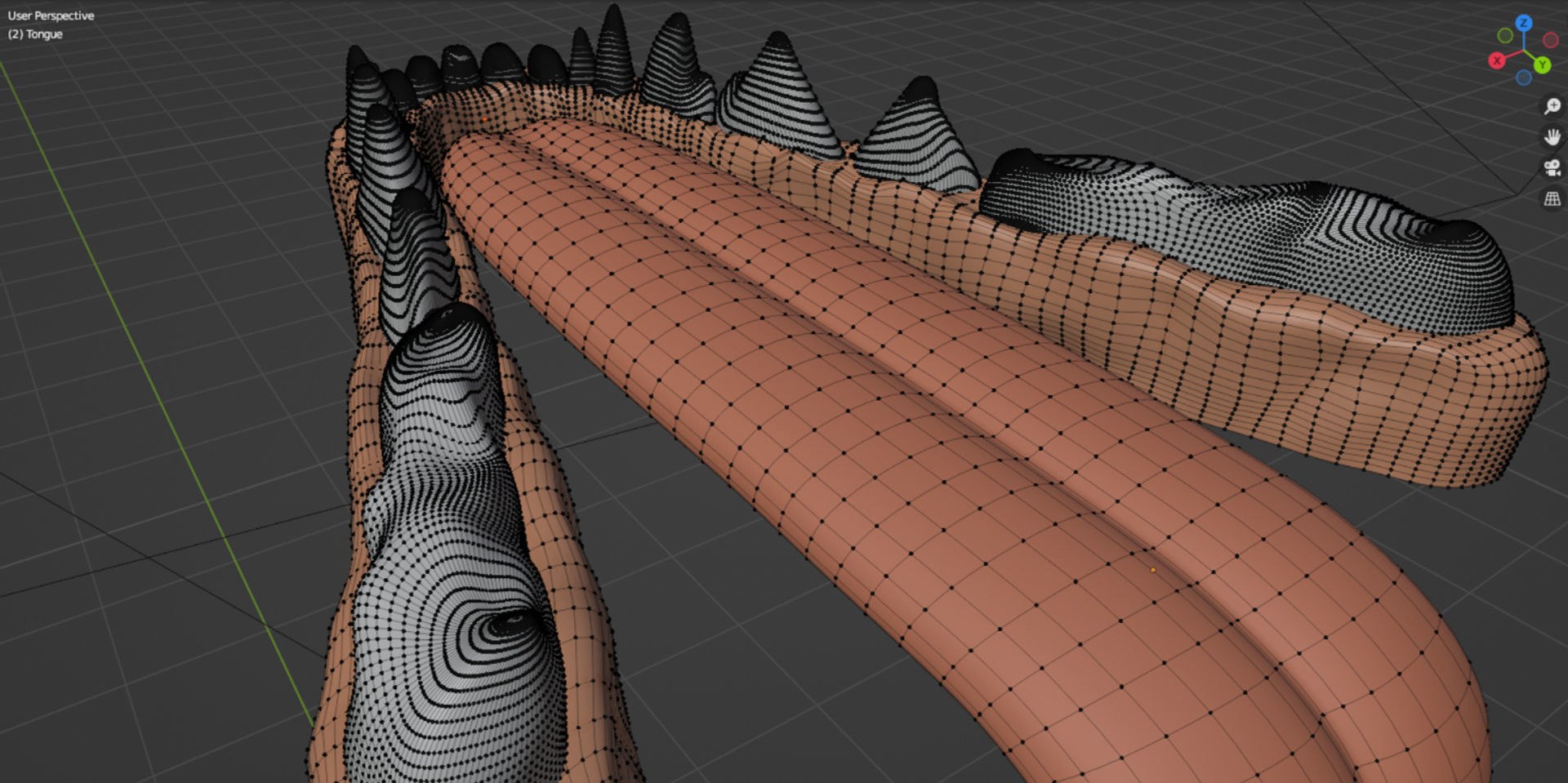Click the red X axis on gizmo
This screenshot has width=1568, height=783.
pyautogui.click(x=1497, y=60)
